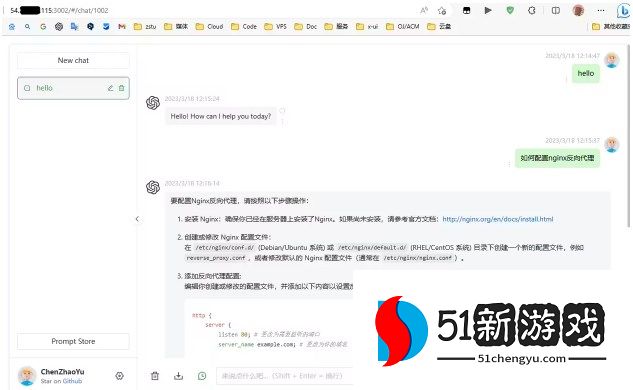The height and width of the screenshot is (390, 633).
Task: Toggle browser split screen view
Action: pyautogui.click(x=556, y=10)
